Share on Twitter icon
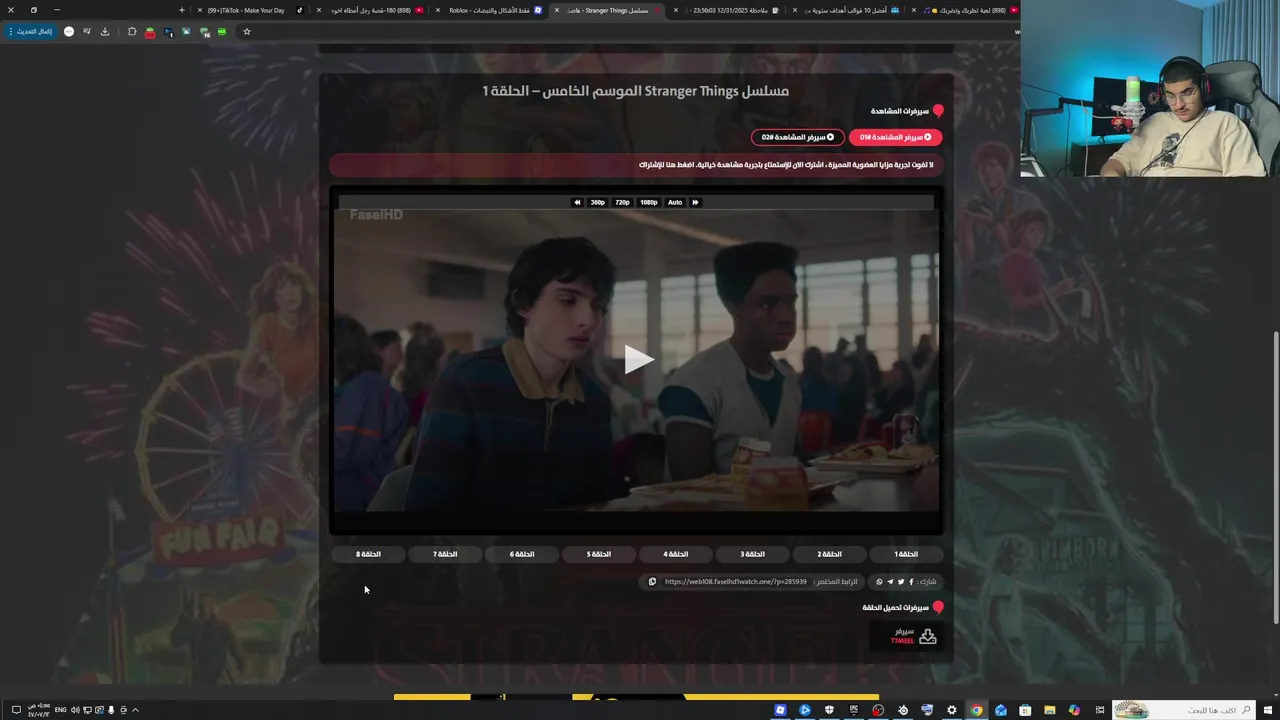The width and height of the screenshot is (1280, 720). pos(901,582)
